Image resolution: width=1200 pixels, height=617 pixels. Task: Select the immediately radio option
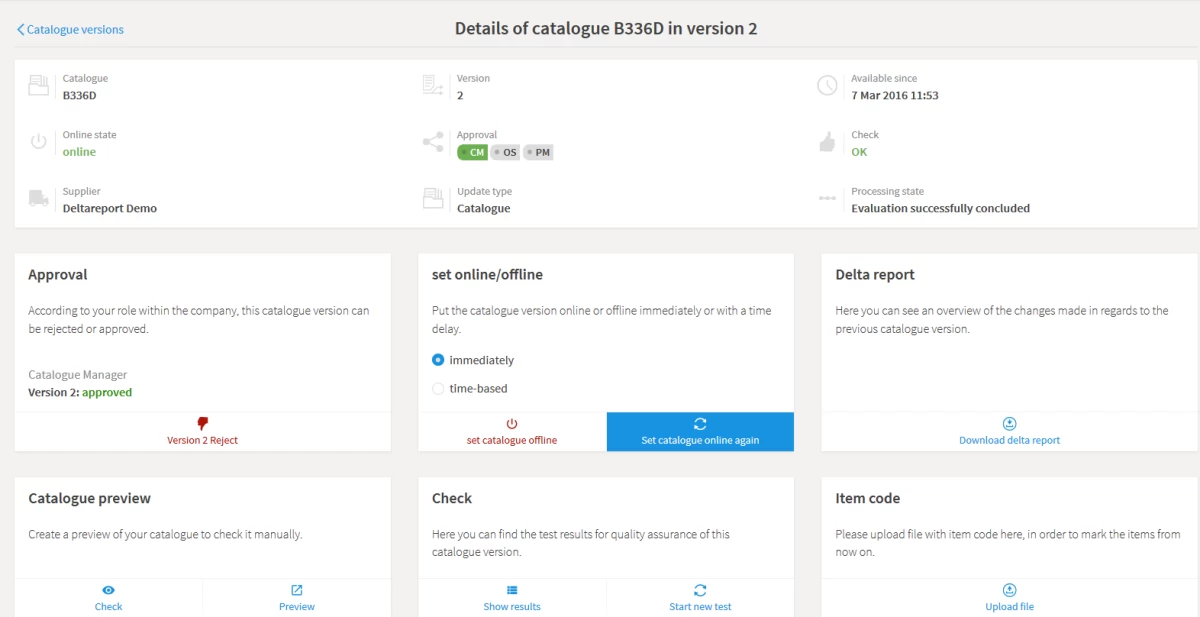click(438, 360)
